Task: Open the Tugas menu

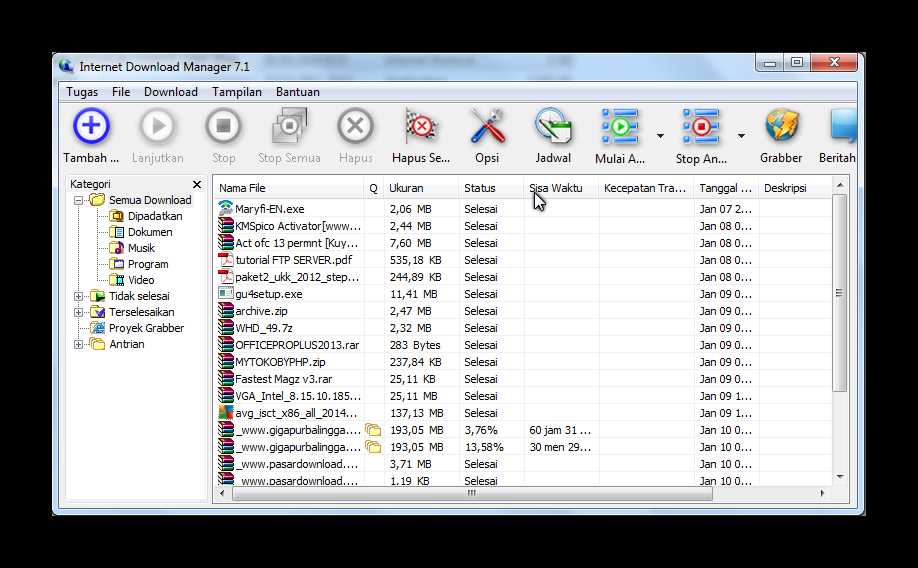Action: [x=82, y=92]
